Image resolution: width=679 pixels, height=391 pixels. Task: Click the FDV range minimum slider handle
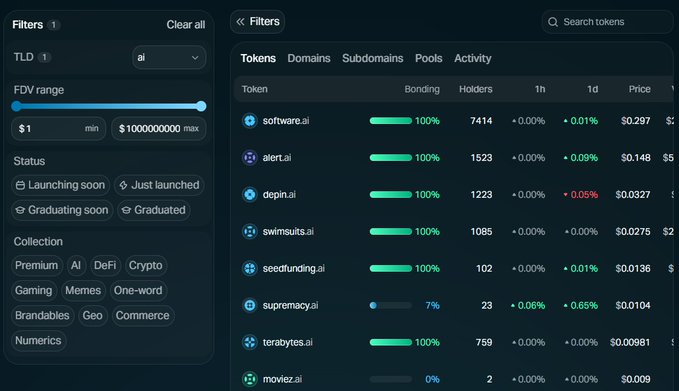[x=16, y=106]
